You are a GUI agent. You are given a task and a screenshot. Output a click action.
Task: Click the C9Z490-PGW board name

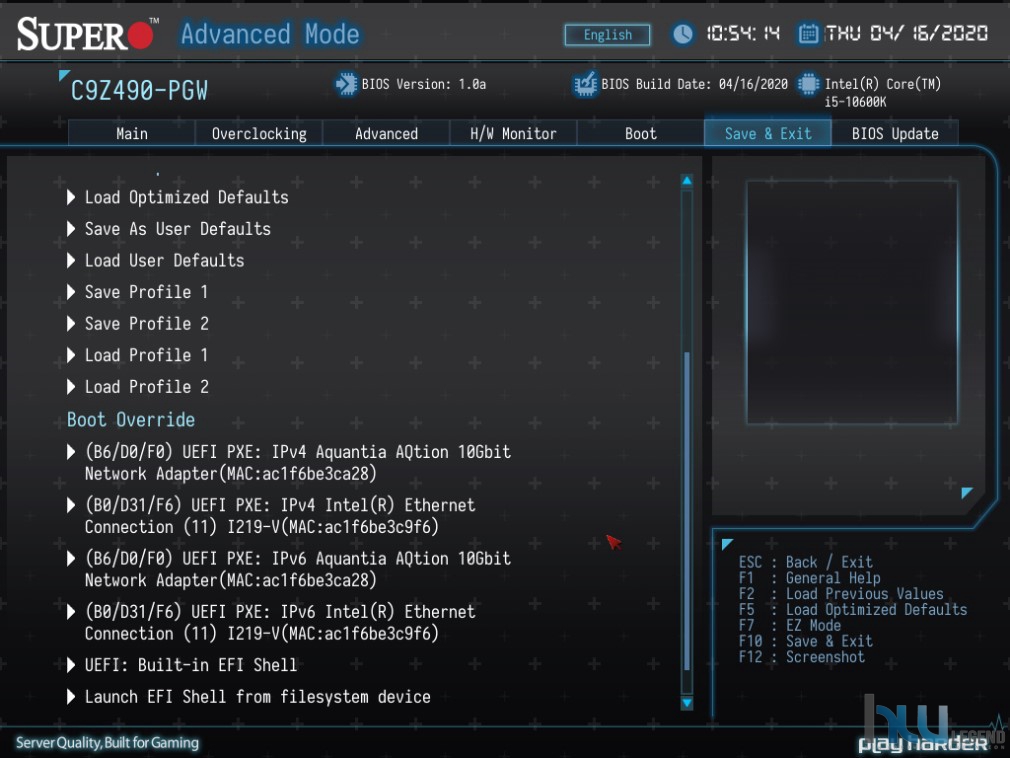[x=139, y=91]
